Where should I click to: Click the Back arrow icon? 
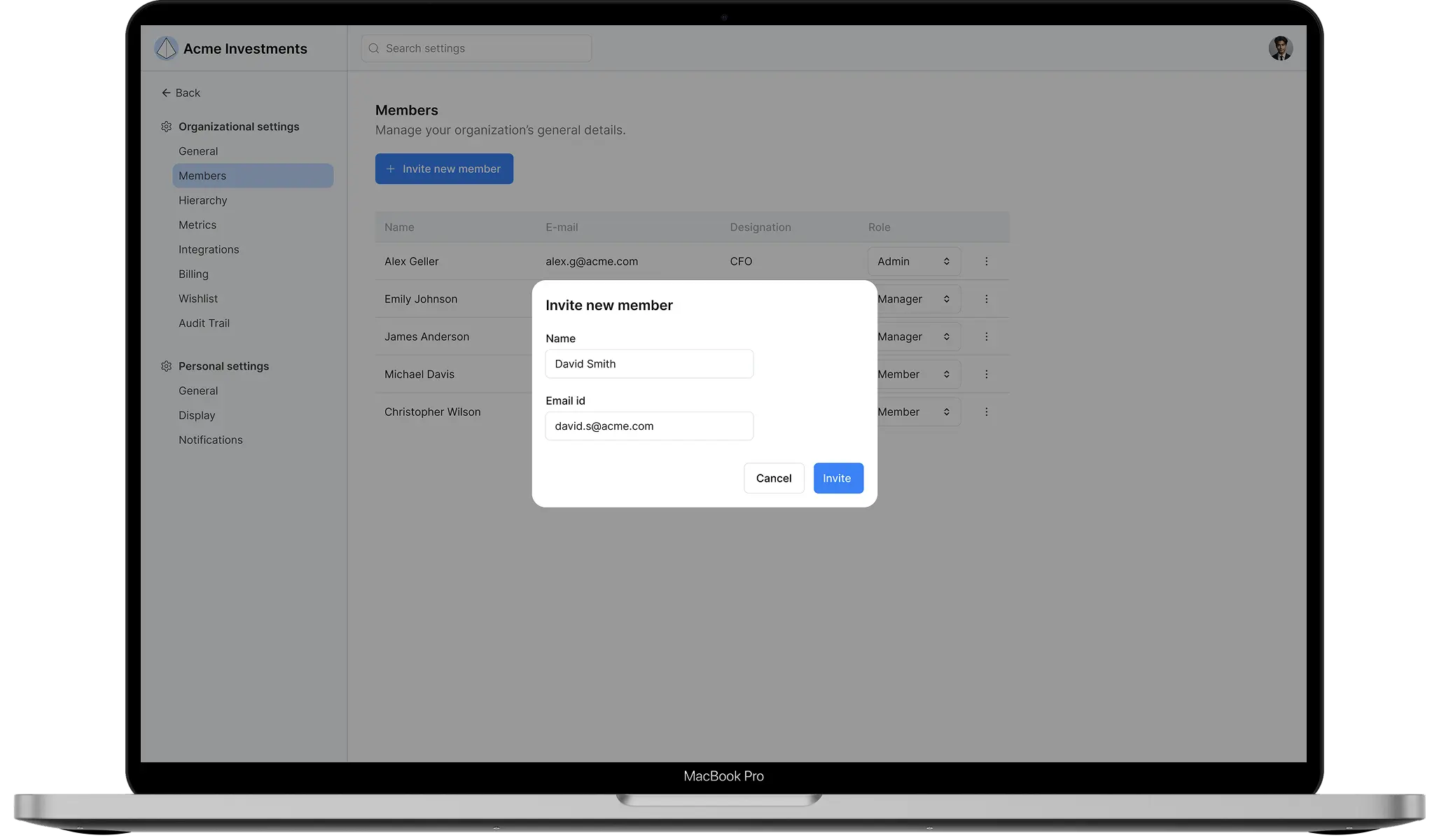pos(166,92)
